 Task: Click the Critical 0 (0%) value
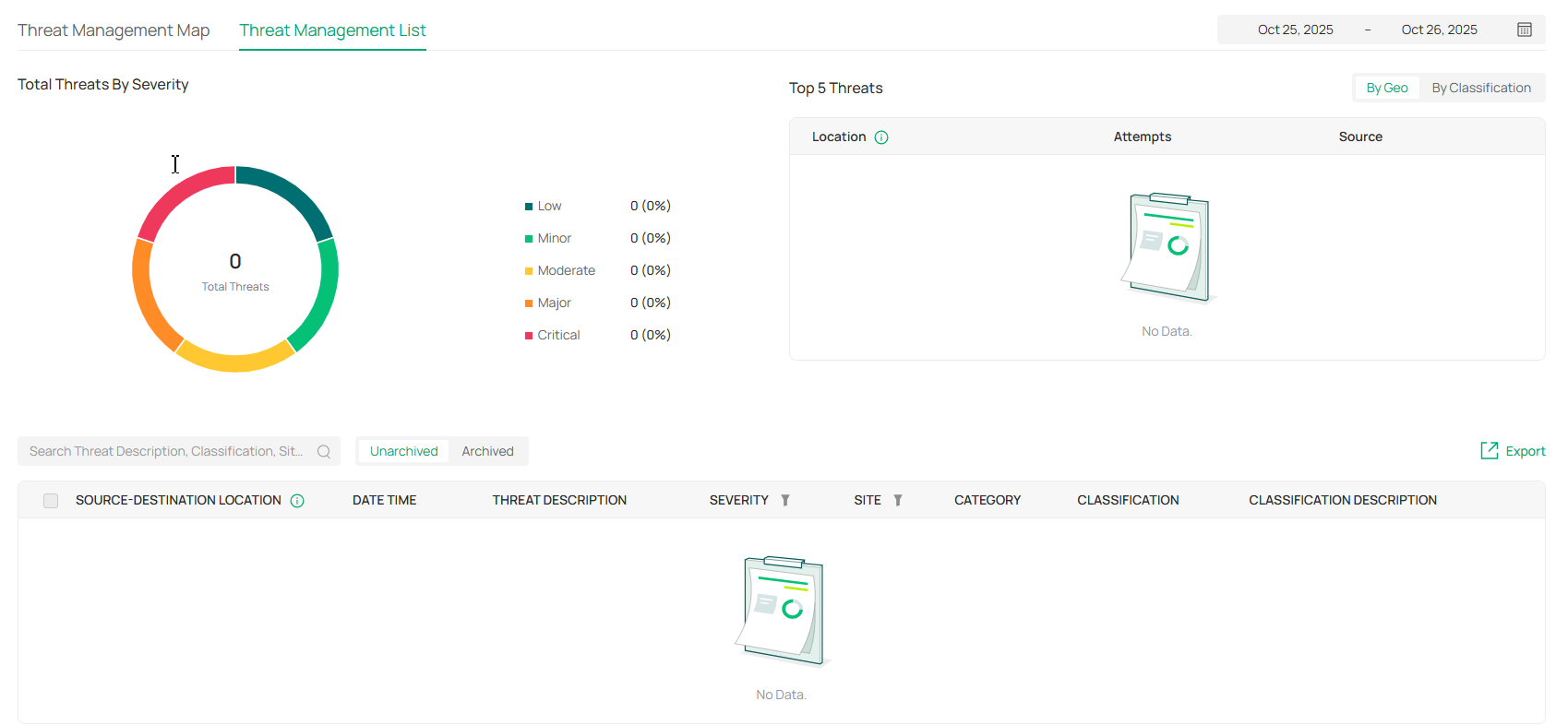point(651,335)
